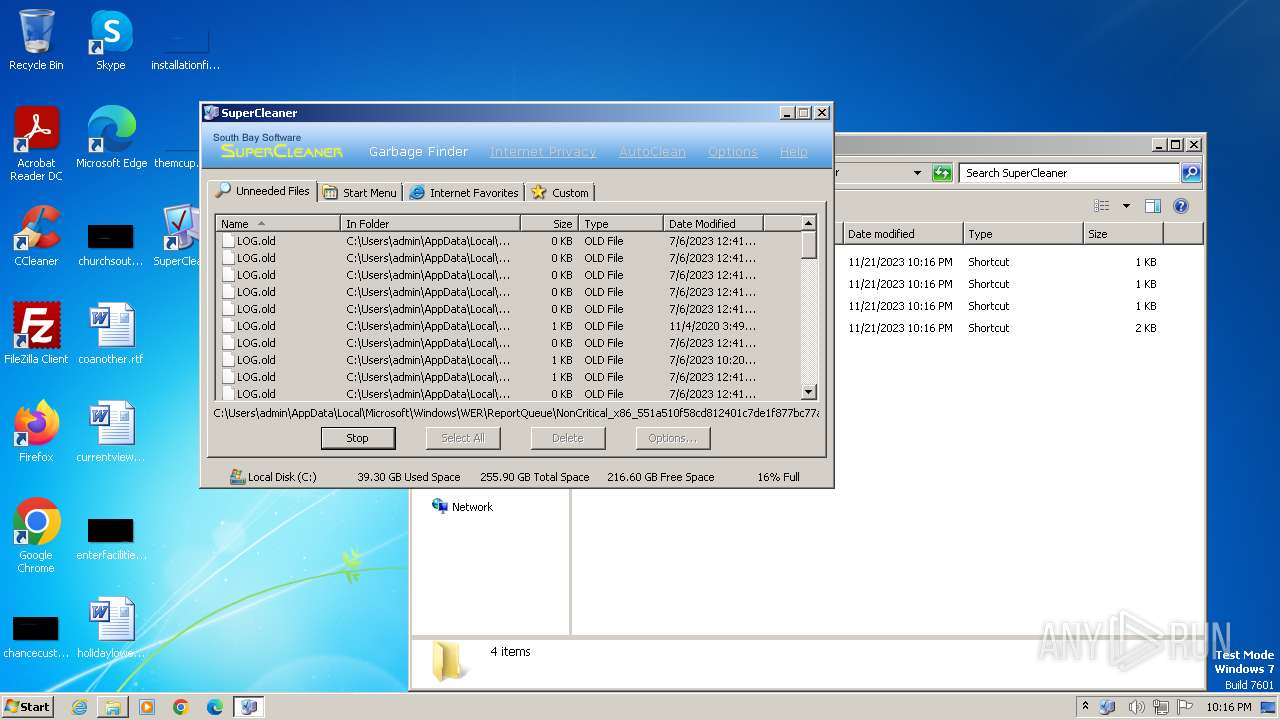
Task: Switch to the Unneeded Files tab
Action: coord(263,191)
